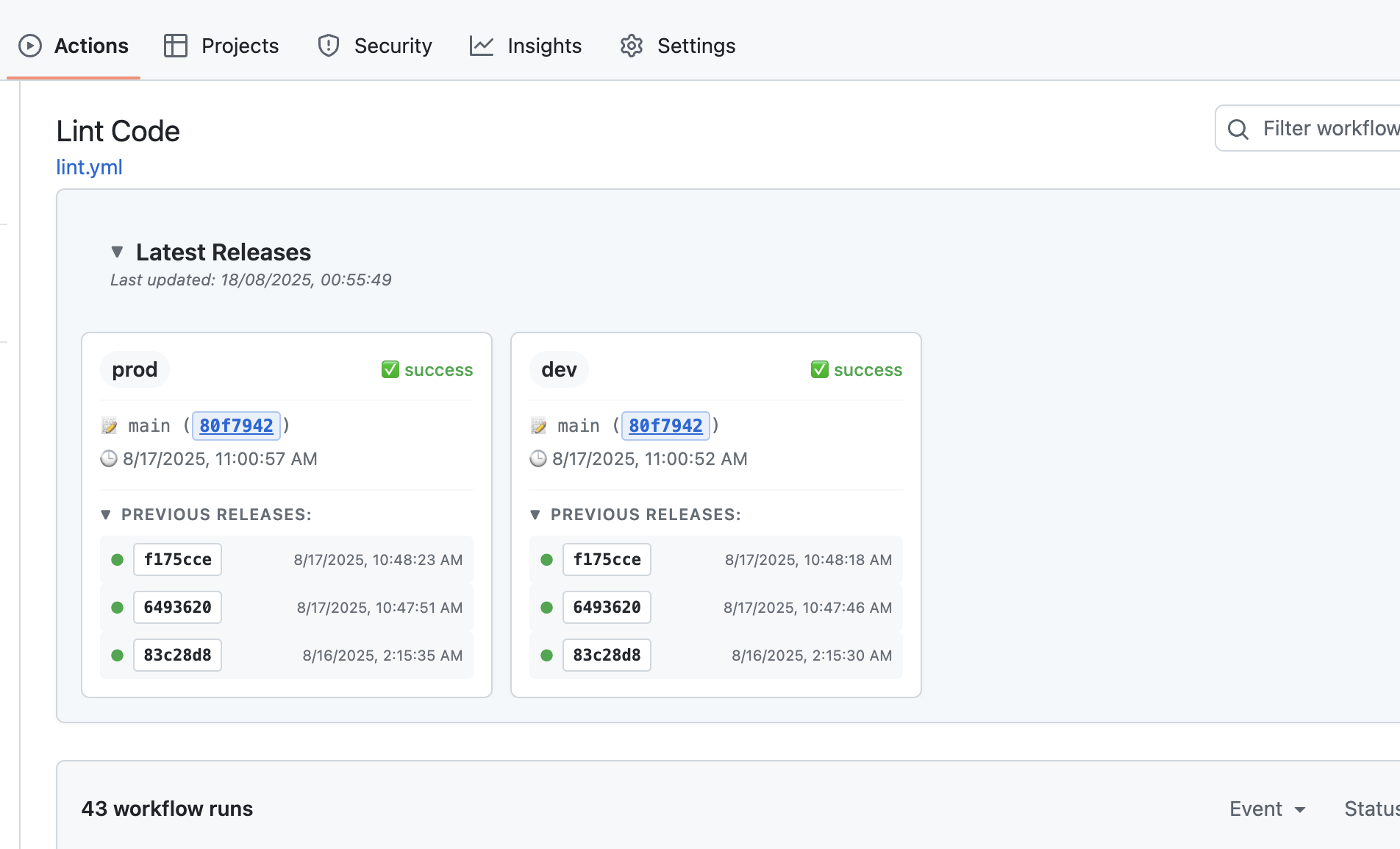Click the clock icon on the prod card

[109, 458]
